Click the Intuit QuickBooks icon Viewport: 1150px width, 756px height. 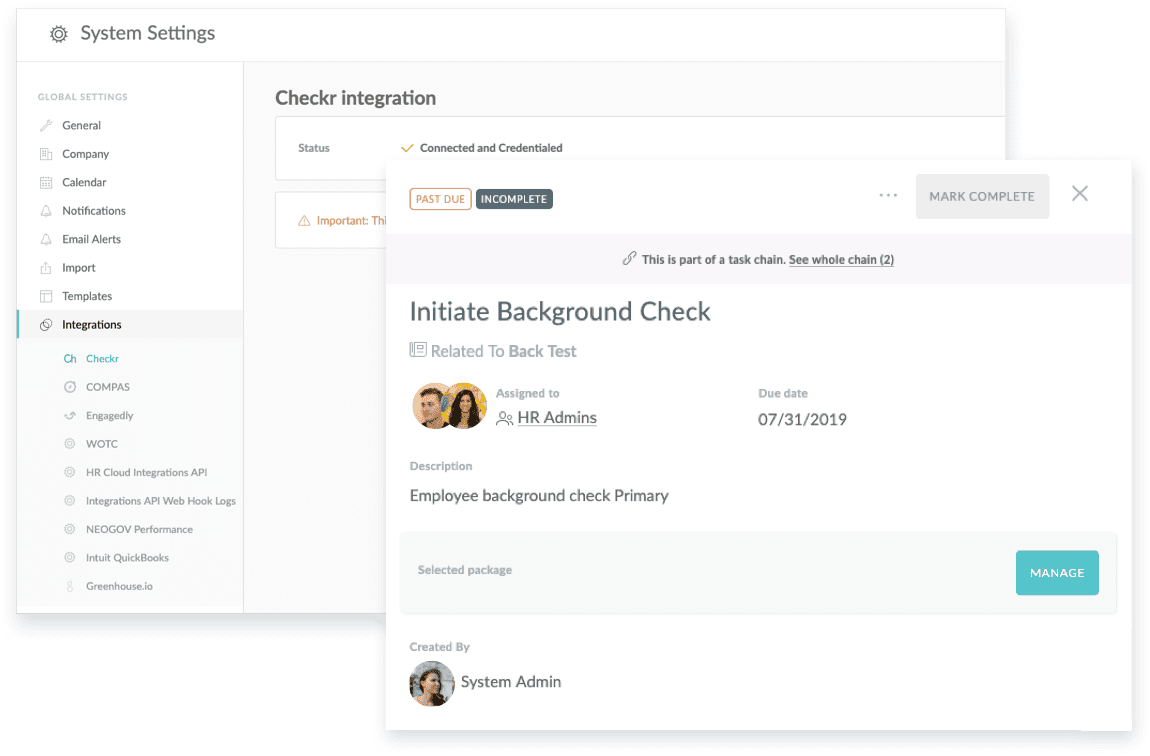[x=70, y=557]
